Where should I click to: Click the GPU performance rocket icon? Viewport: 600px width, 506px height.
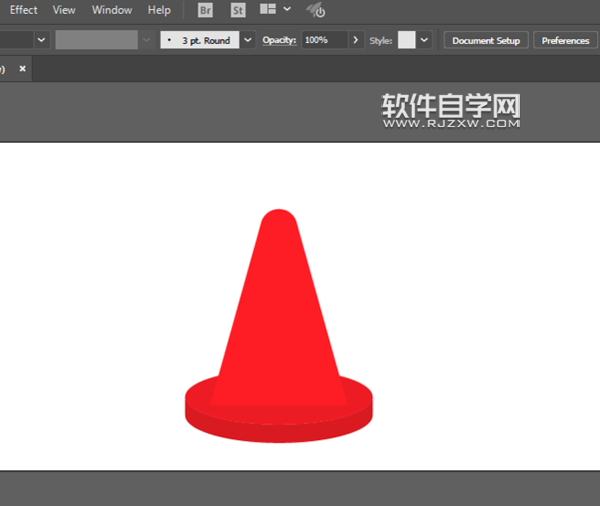[316, 10]
